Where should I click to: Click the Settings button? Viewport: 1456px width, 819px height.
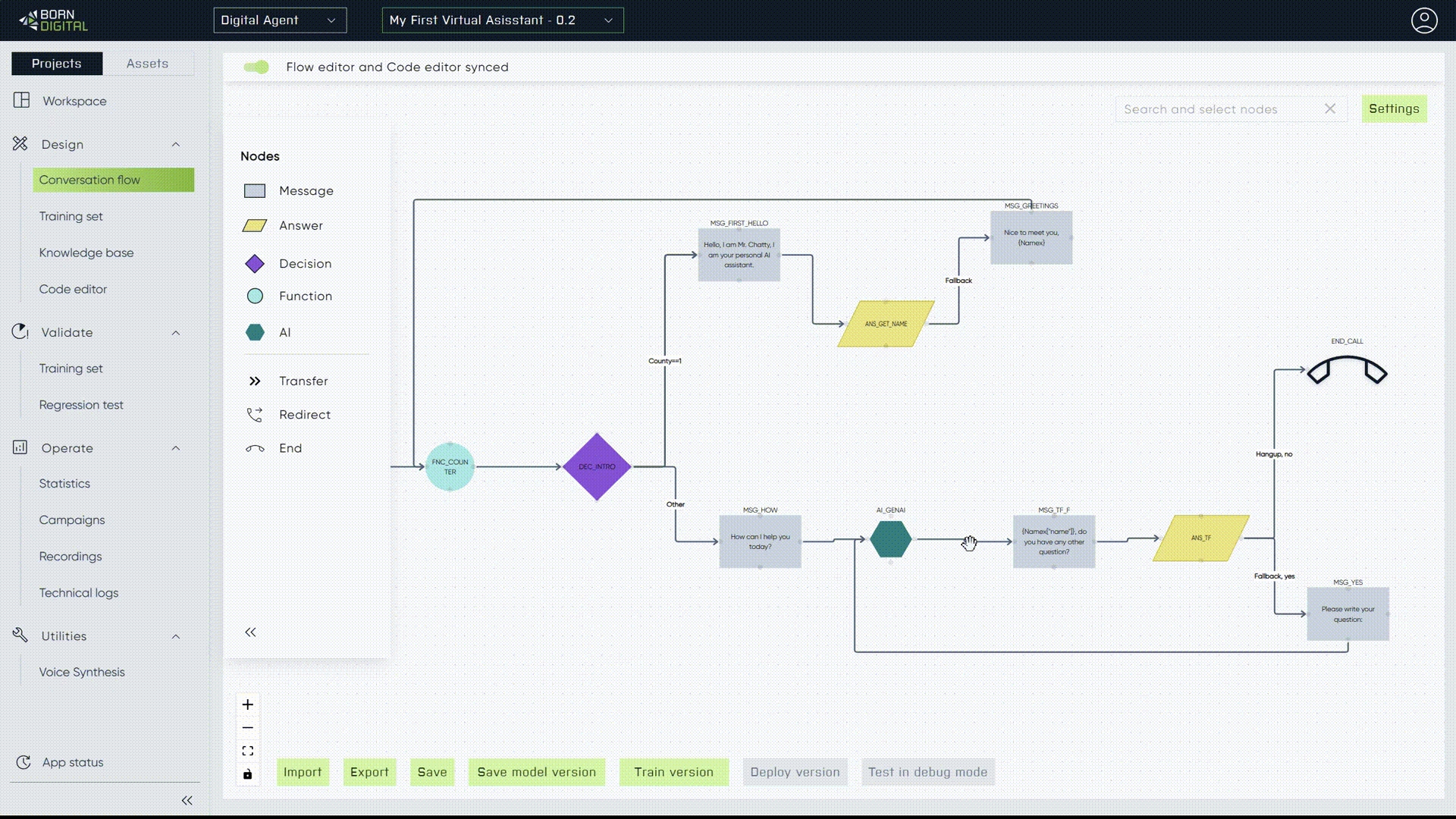click(x=1393, y=108)
